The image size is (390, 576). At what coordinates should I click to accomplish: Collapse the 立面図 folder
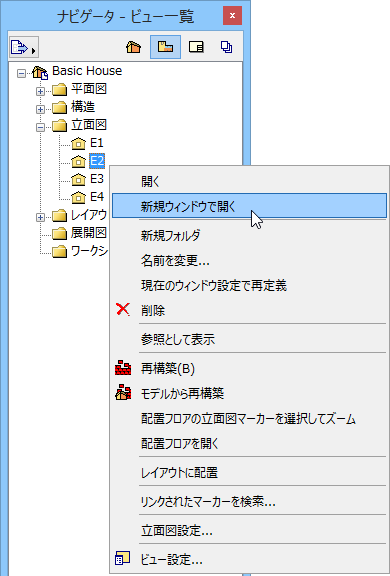pos(40,127)
